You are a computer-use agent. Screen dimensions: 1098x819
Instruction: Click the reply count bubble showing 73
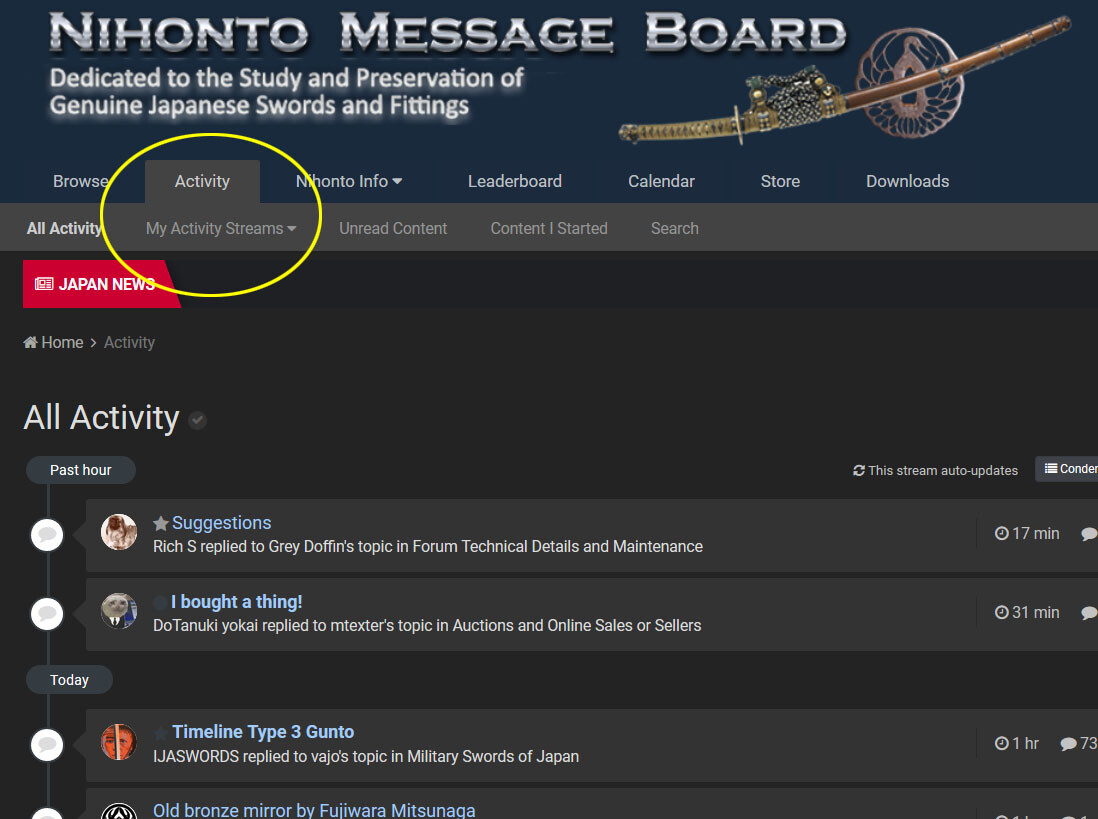tap(1078, 743)
